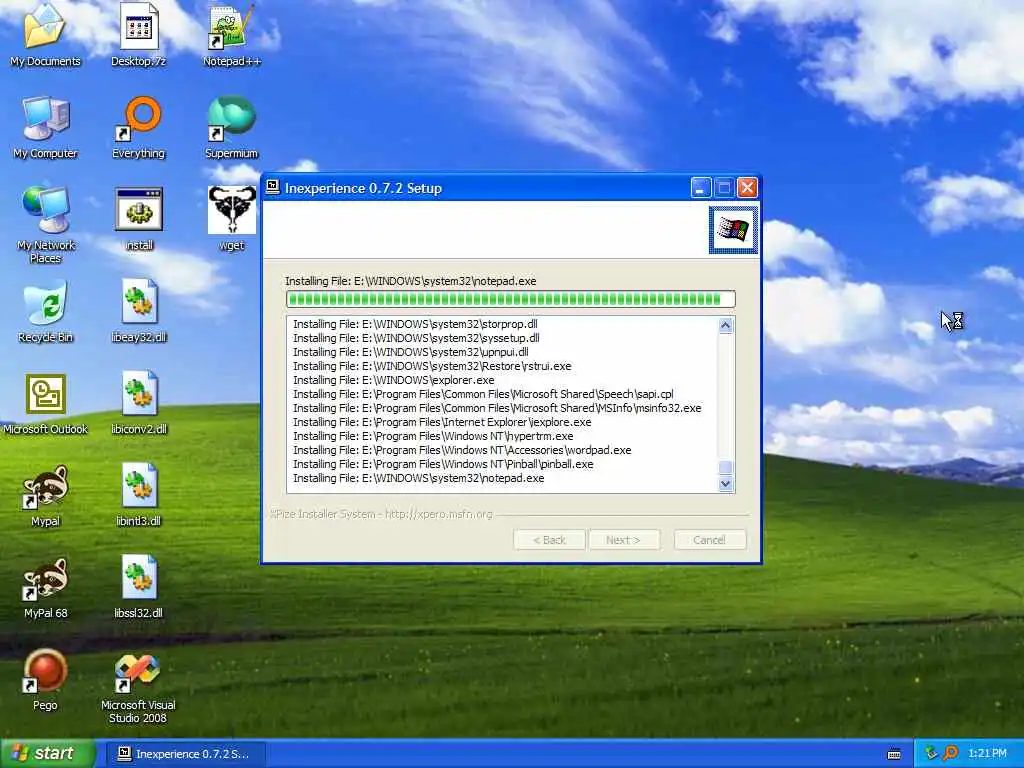Select the My Network Places icon

tap(45, 224)
